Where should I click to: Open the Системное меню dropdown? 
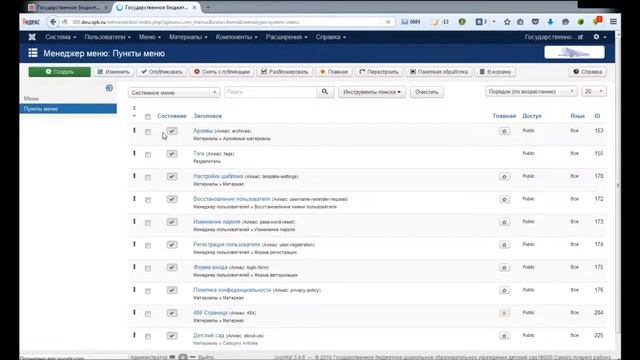click(x=174, y=93)
